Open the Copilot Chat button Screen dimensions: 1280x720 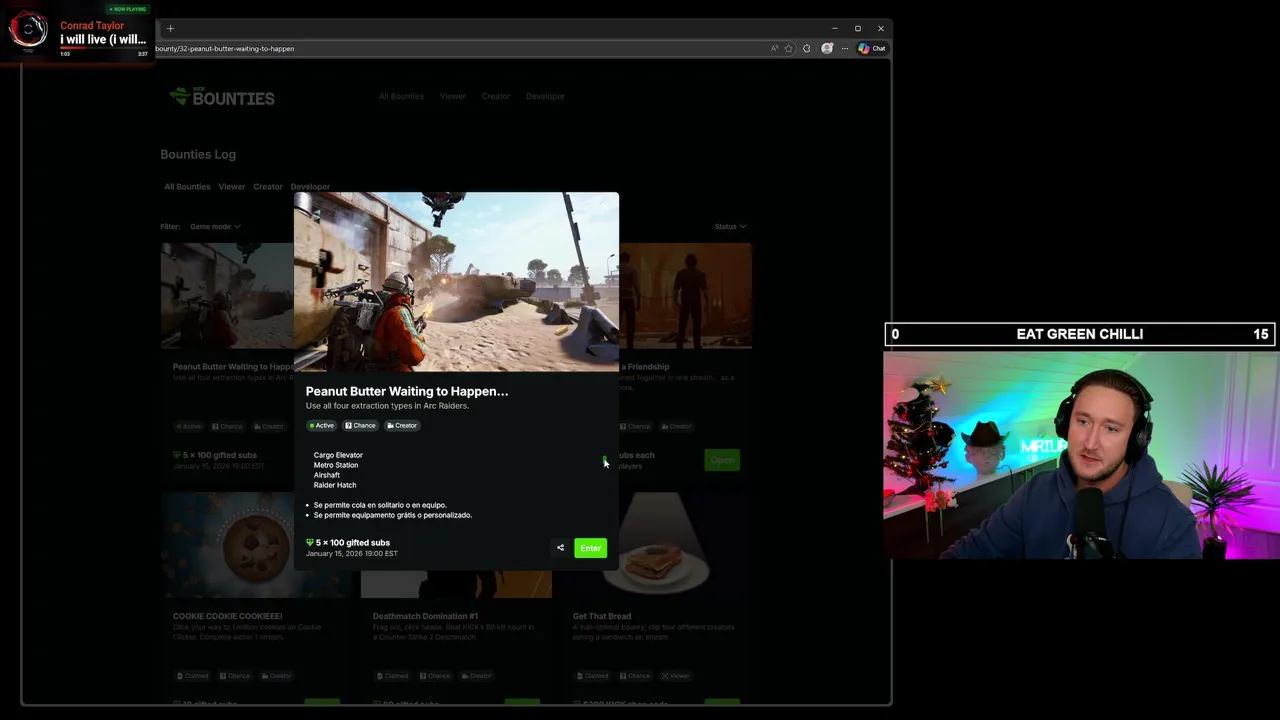tap(872, 48)
